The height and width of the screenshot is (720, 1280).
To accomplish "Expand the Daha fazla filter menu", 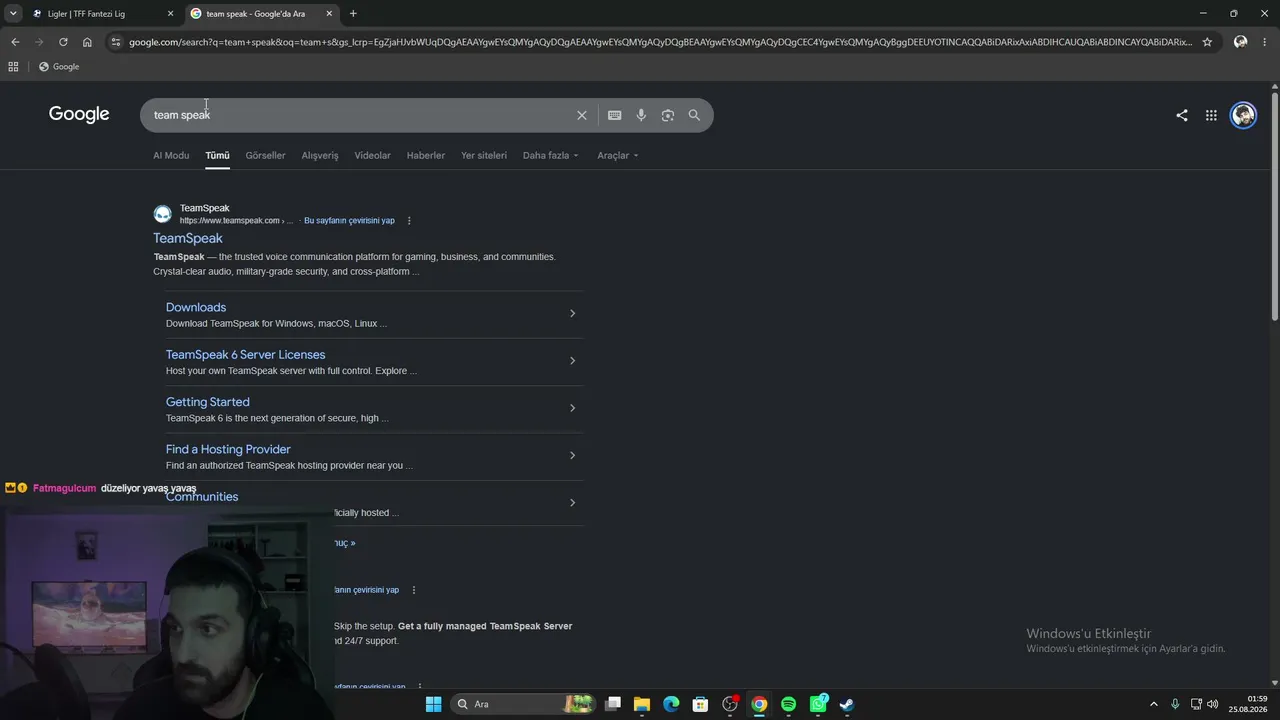I will click(x=551, y=156).
